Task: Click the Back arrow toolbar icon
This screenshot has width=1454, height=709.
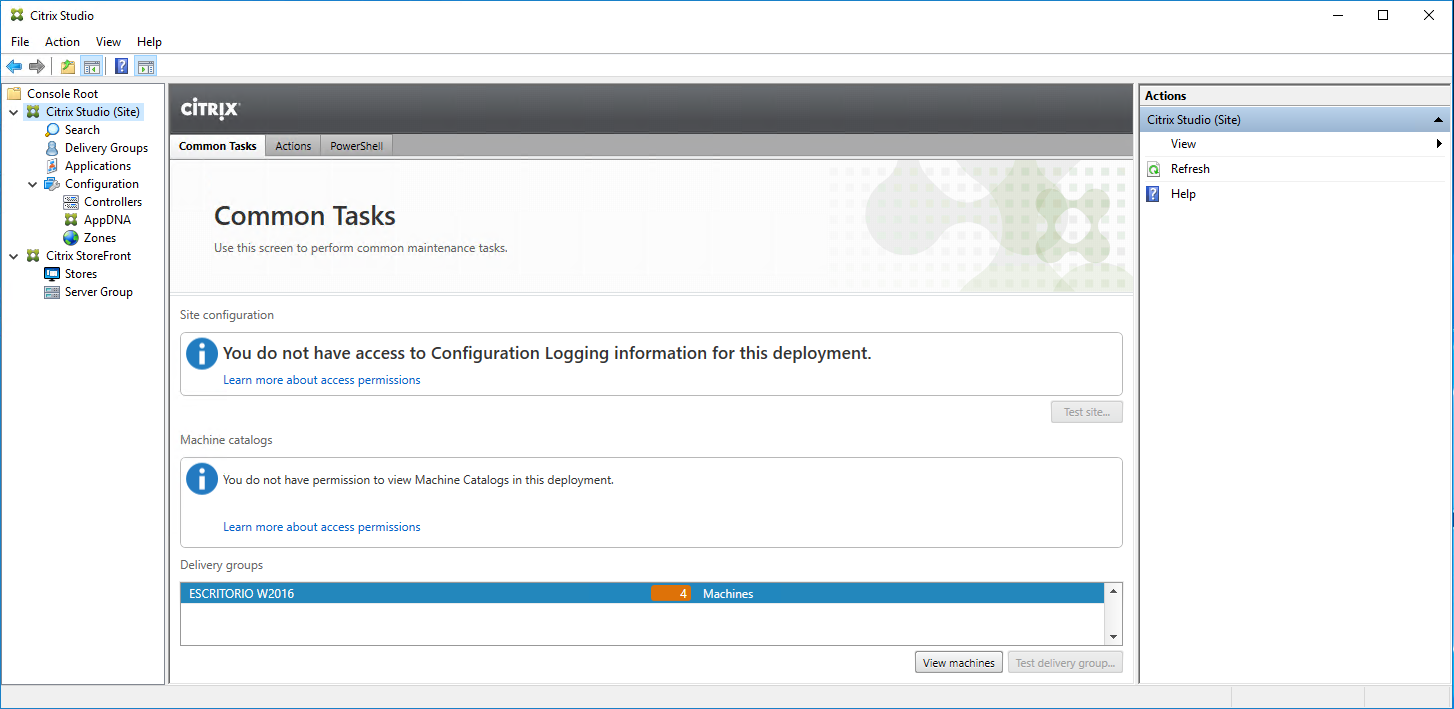Action: pyautogui.click(x=14, y=67)
